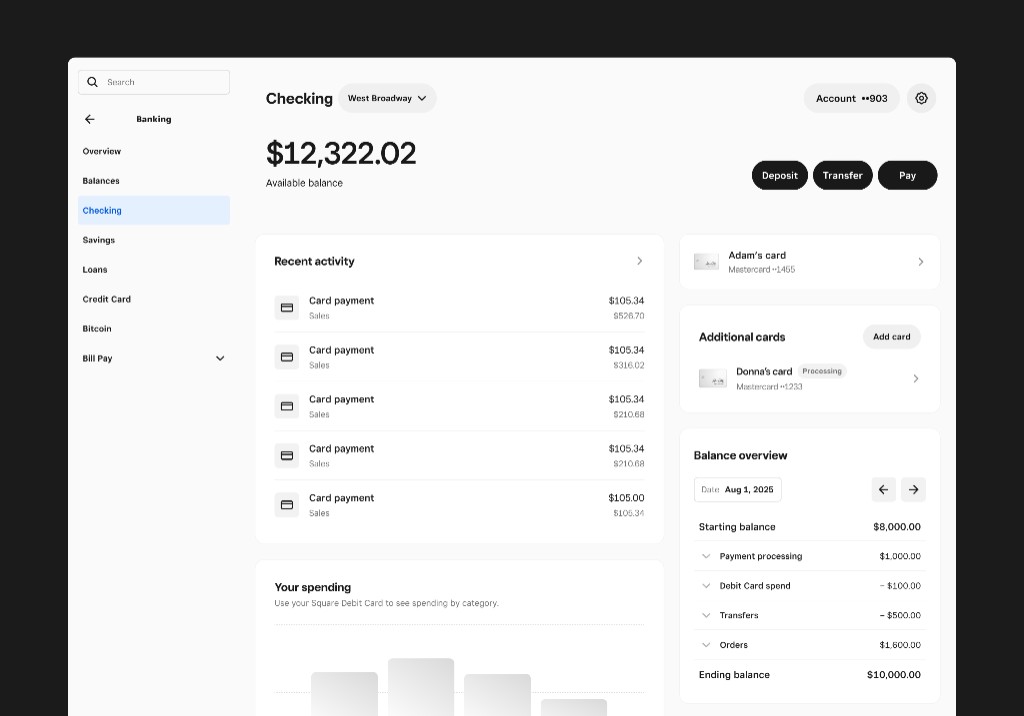This screenshot has height=716, width=1024.
Task: Expand the Bill Pay submenu chevron
Action: click(220, 358)
